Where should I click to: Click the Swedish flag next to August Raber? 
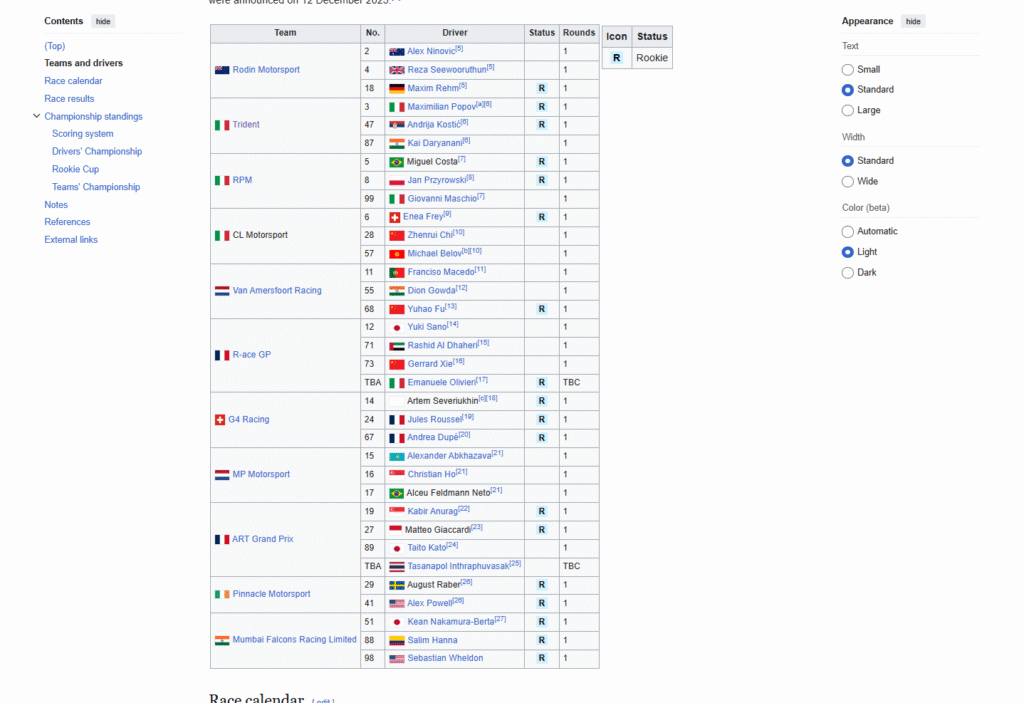(396, 585)
